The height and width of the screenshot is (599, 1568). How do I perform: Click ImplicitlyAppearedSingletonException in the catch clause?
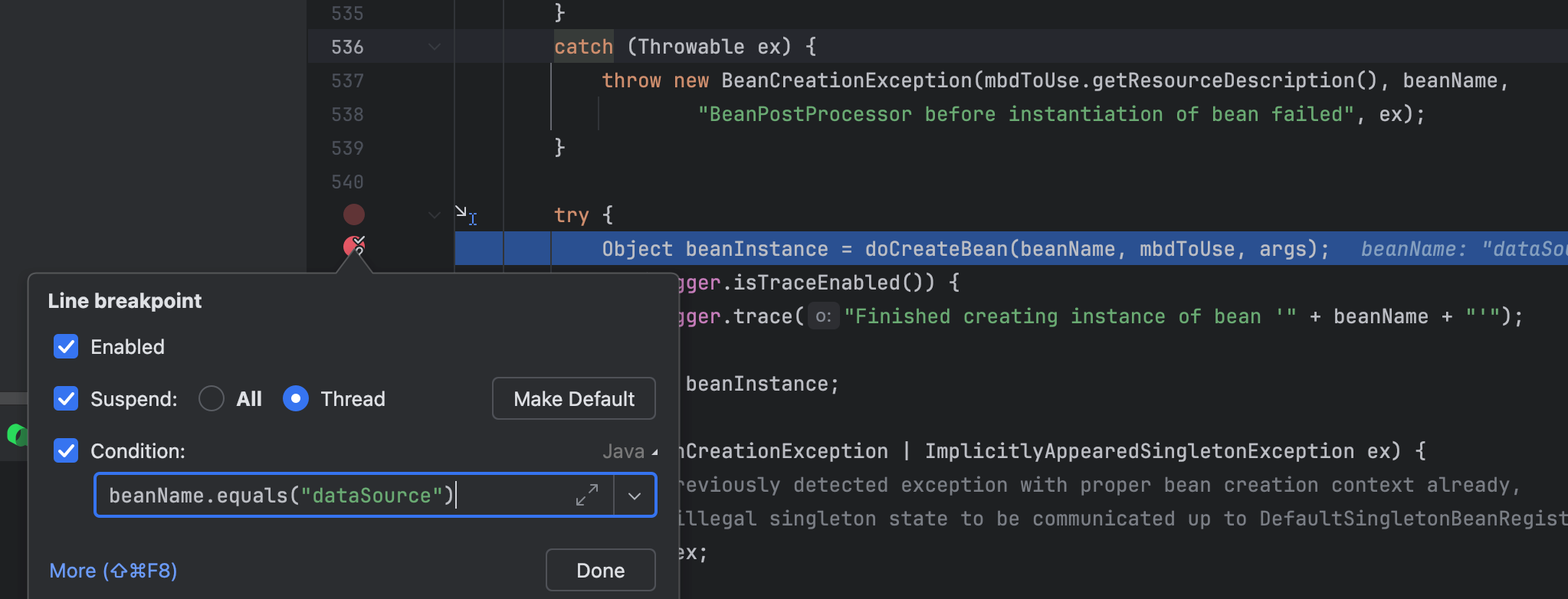tap(1139, 451)
